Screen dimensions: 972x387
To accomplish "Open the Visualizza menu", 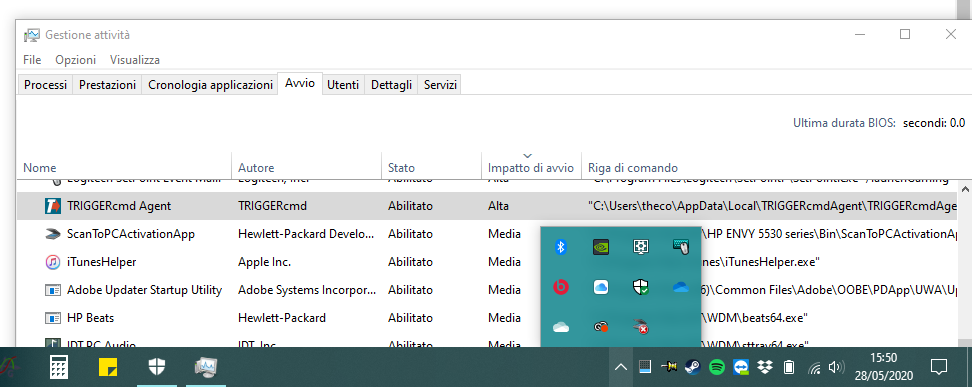I will click(135, 60).
